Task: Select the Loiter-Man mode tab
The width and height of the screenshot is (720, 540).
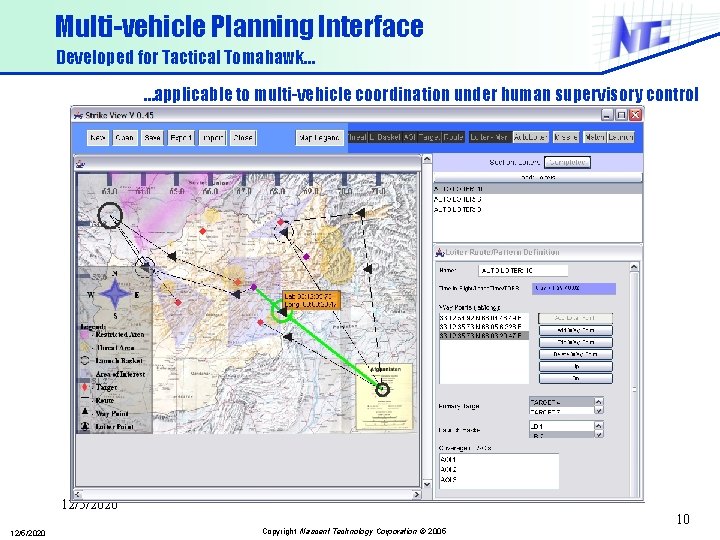Action: (x=489, y=137)
